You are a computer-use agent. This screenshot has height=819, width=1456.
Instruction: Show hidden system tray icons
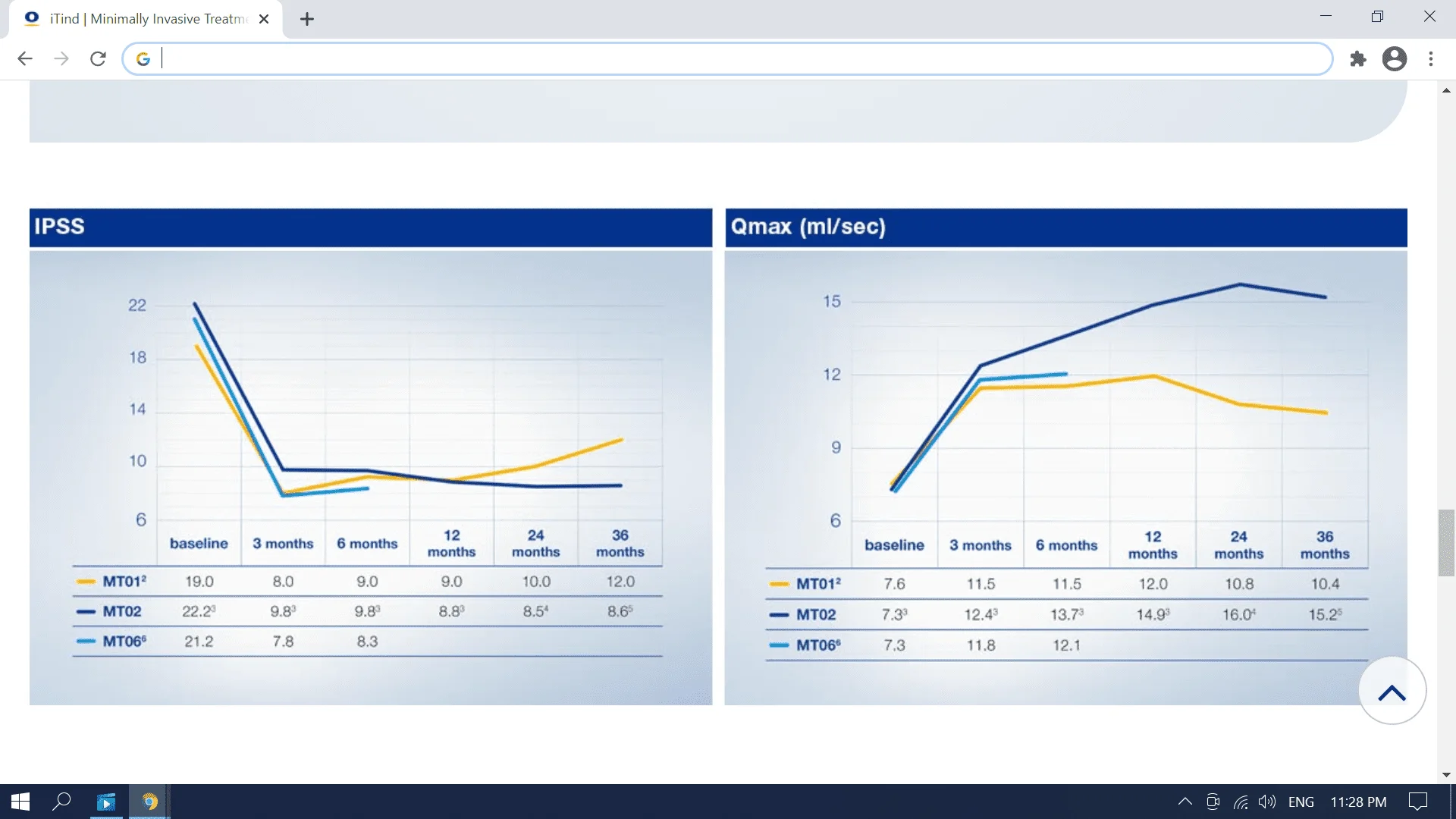pyautogui.click(x=1185, y=802)
